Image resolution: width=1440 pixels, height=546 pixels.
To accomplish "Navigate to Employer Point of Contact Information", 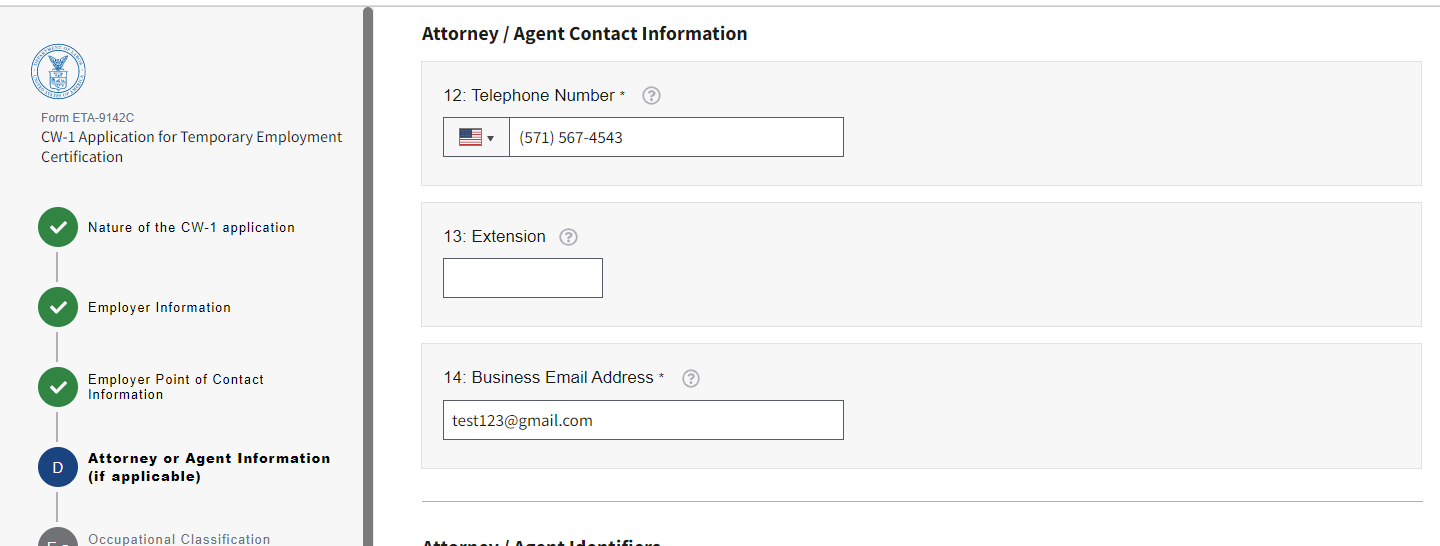I will 175,387.
